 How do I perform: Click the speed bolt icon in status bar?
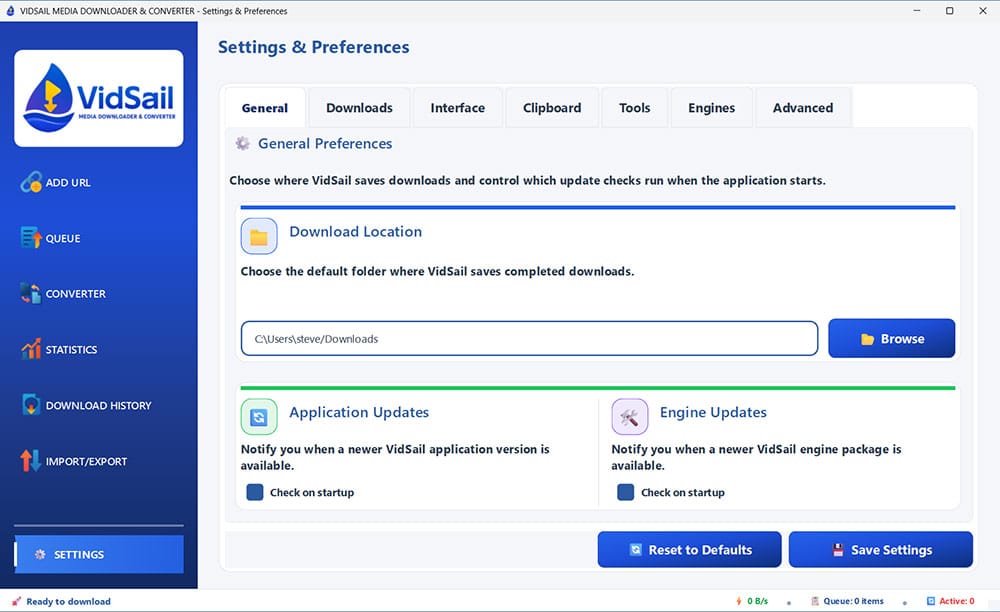(739, 601)
